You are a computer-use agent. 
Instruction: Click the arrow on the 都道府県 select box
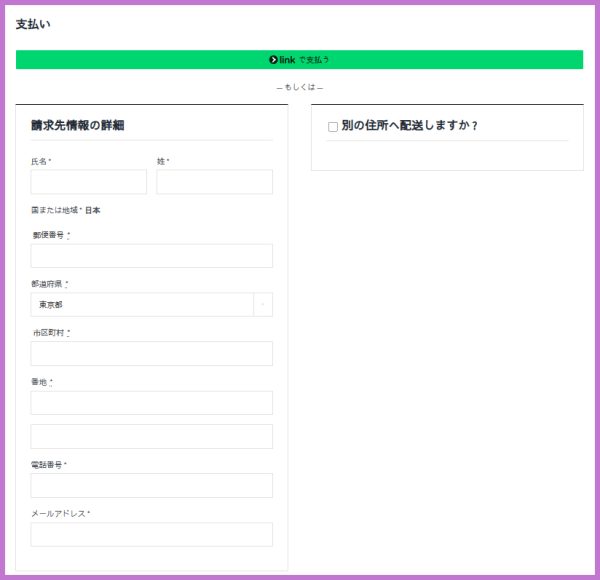[263, 304]
